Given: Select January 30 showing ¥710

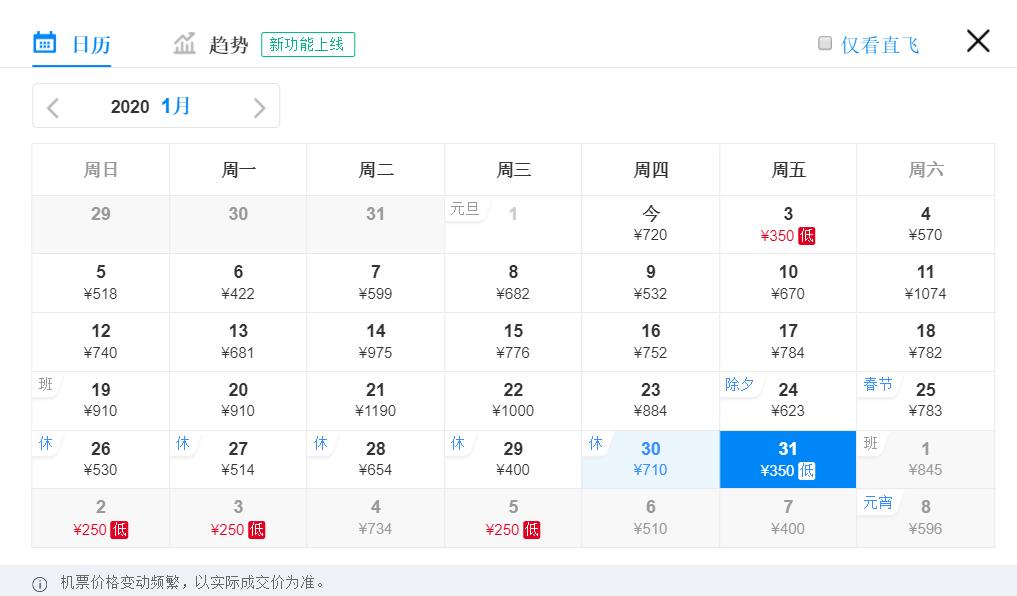Looking at the screenshot, I should coord(650,459).
